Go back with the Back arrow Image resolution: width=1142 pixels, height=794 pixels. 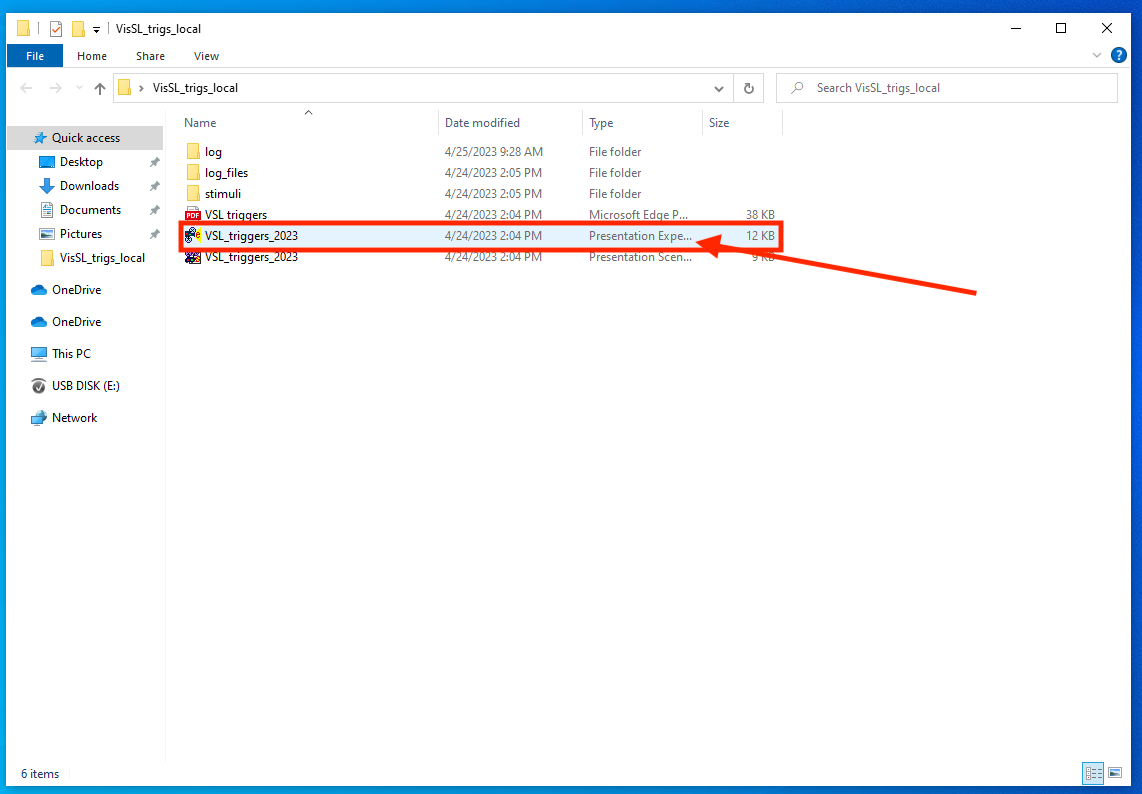[x=27, y=88]
